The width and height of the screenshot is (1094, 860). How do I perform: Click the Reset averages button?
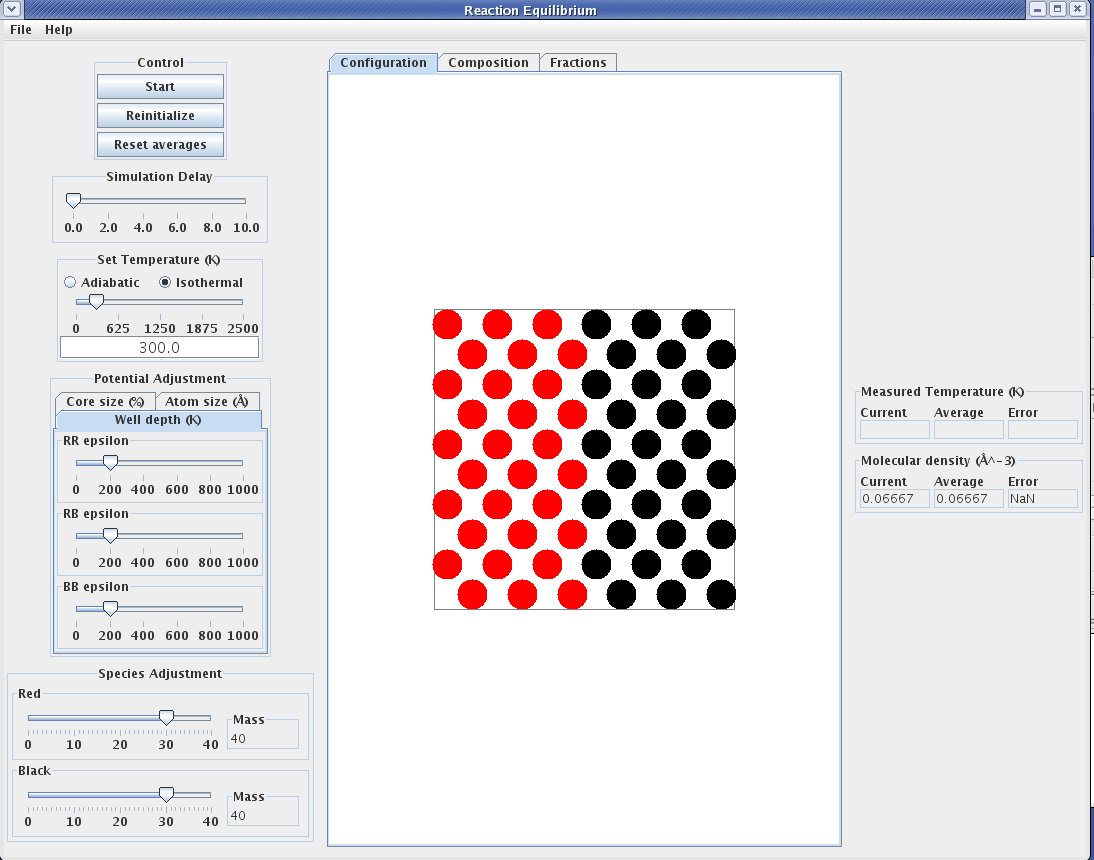160,145
